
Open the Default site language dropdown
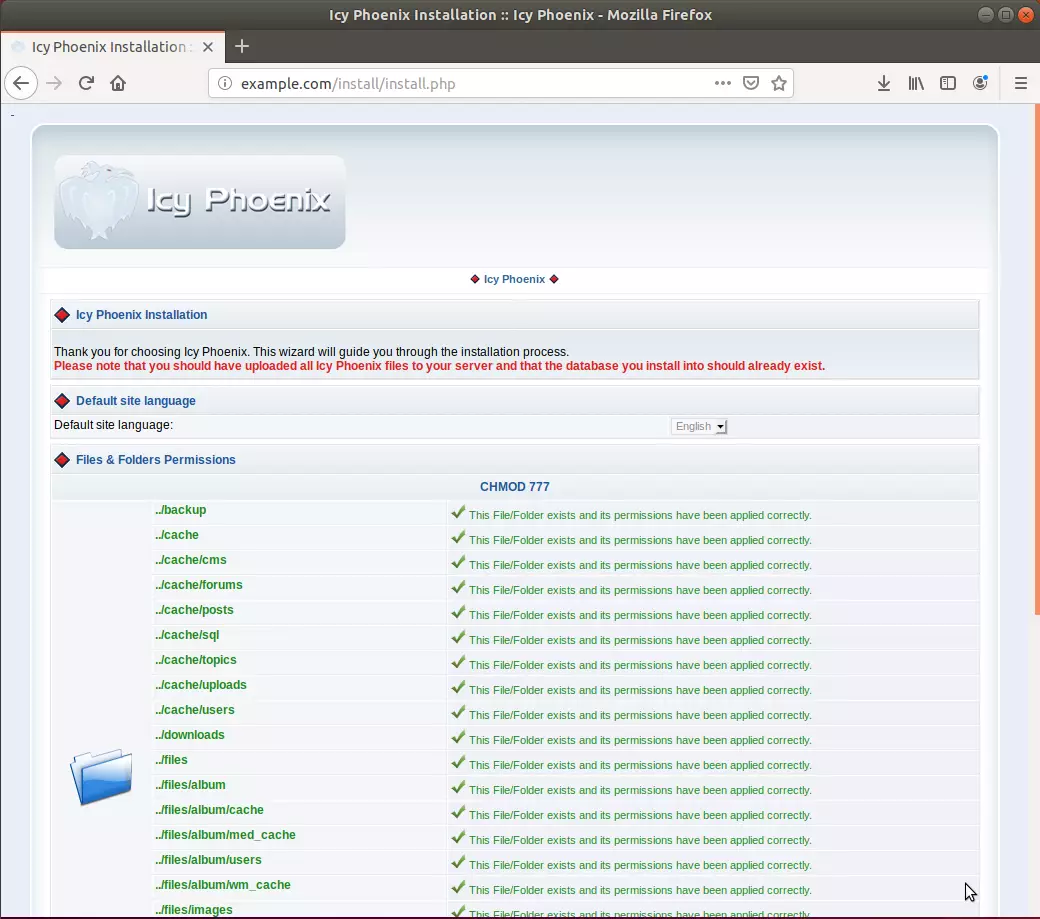point(699,426)
